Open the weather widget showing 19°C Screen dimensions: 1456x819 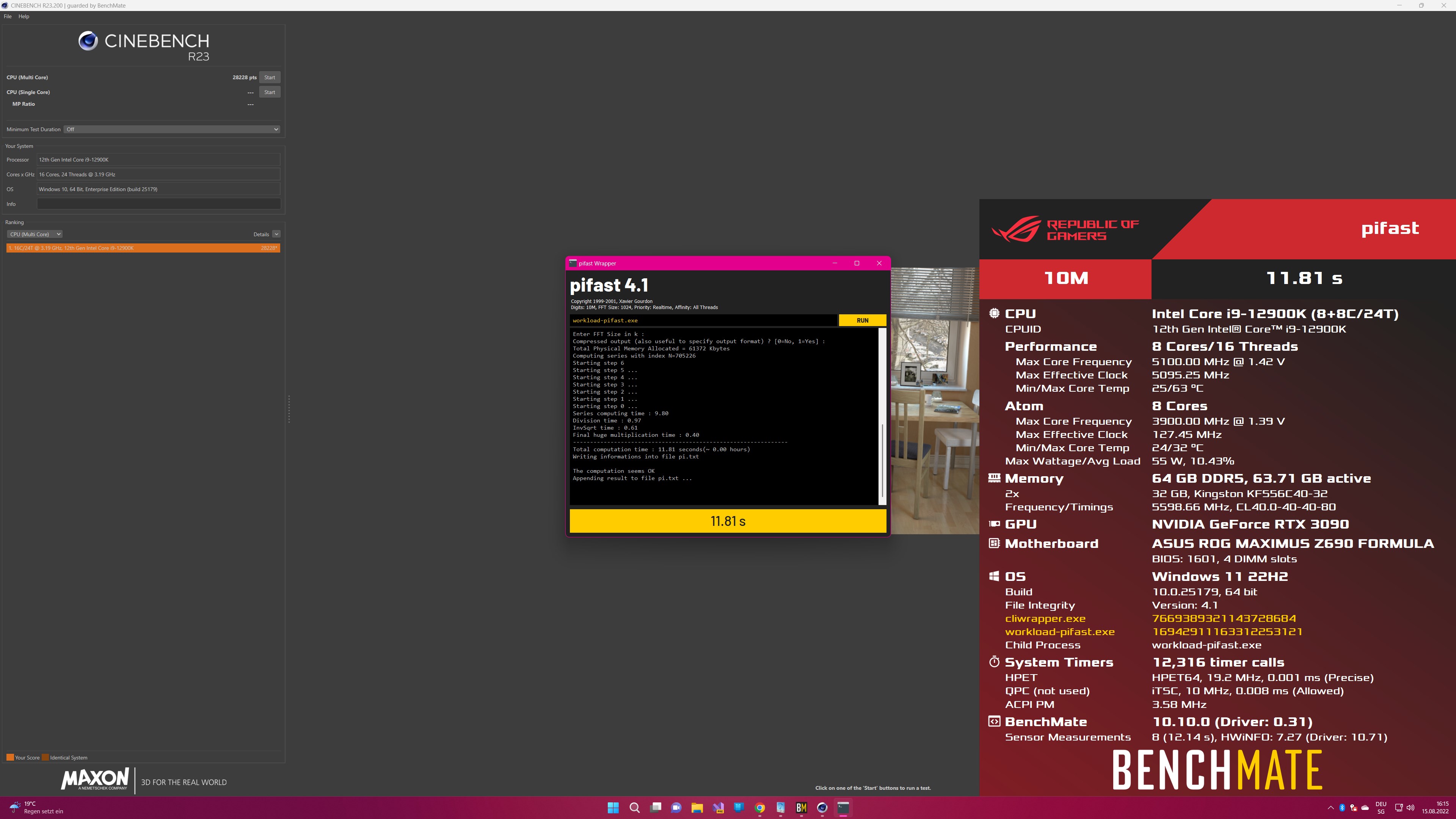pos(37,807)
